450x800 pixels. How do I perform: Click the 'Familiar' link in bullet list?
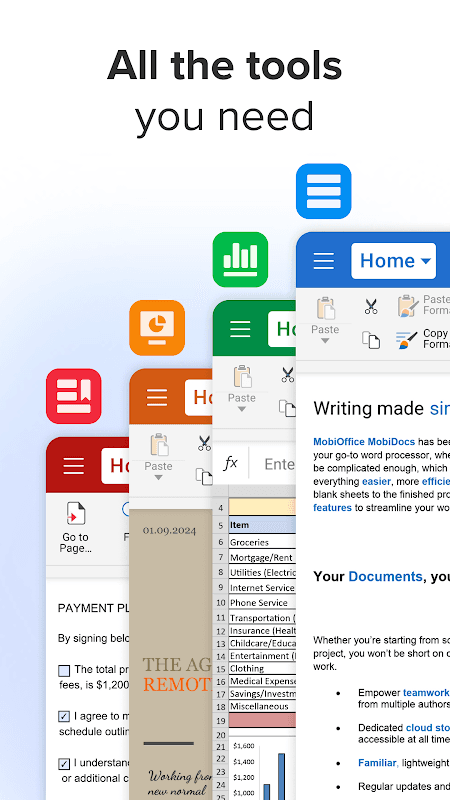[x=377, y=763]
